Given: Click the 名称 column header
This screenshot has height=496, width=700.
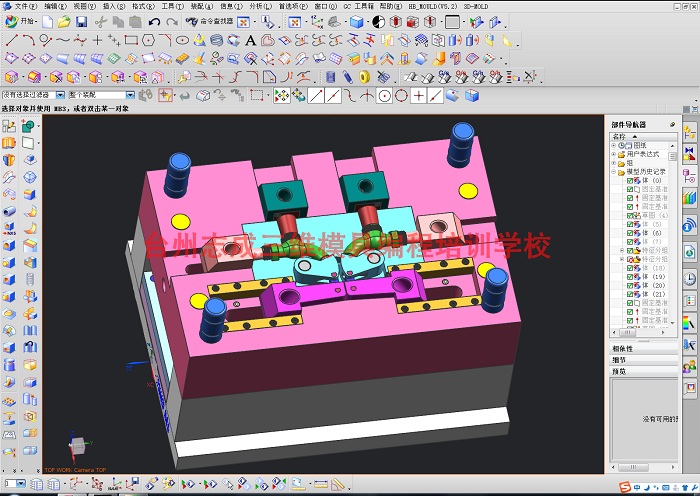Looking at the screenshot, I should (619, 137).
